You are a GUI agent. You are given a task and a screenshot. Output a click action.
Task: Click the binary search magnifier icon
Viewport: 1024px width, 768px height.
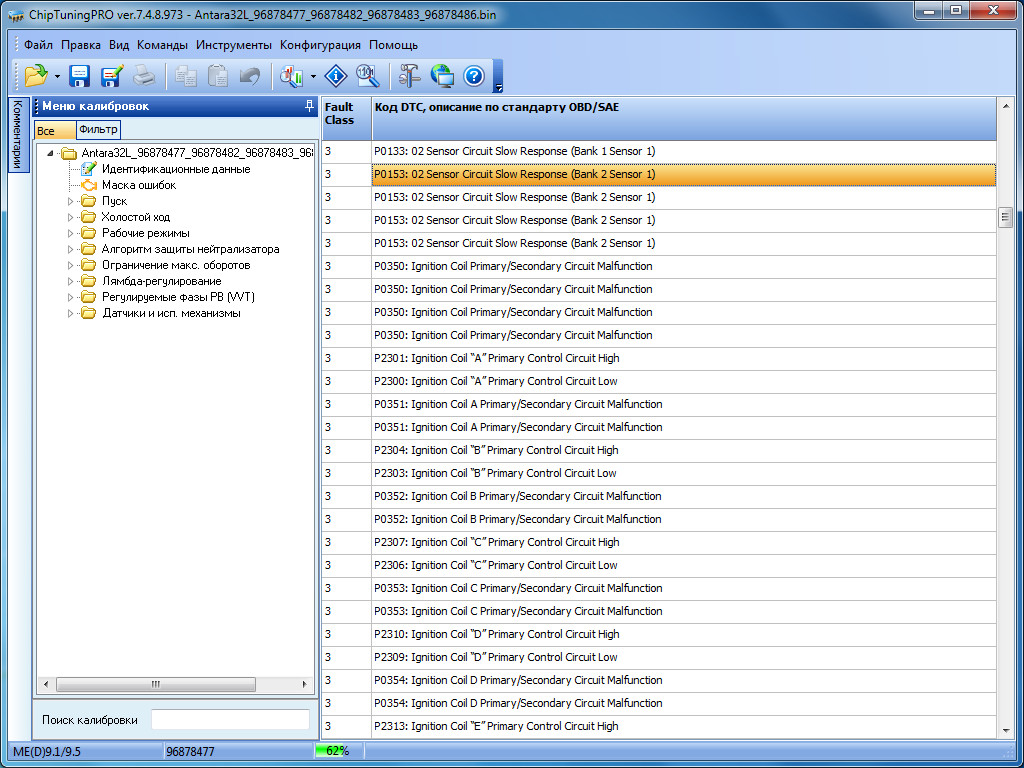[367, 76]
